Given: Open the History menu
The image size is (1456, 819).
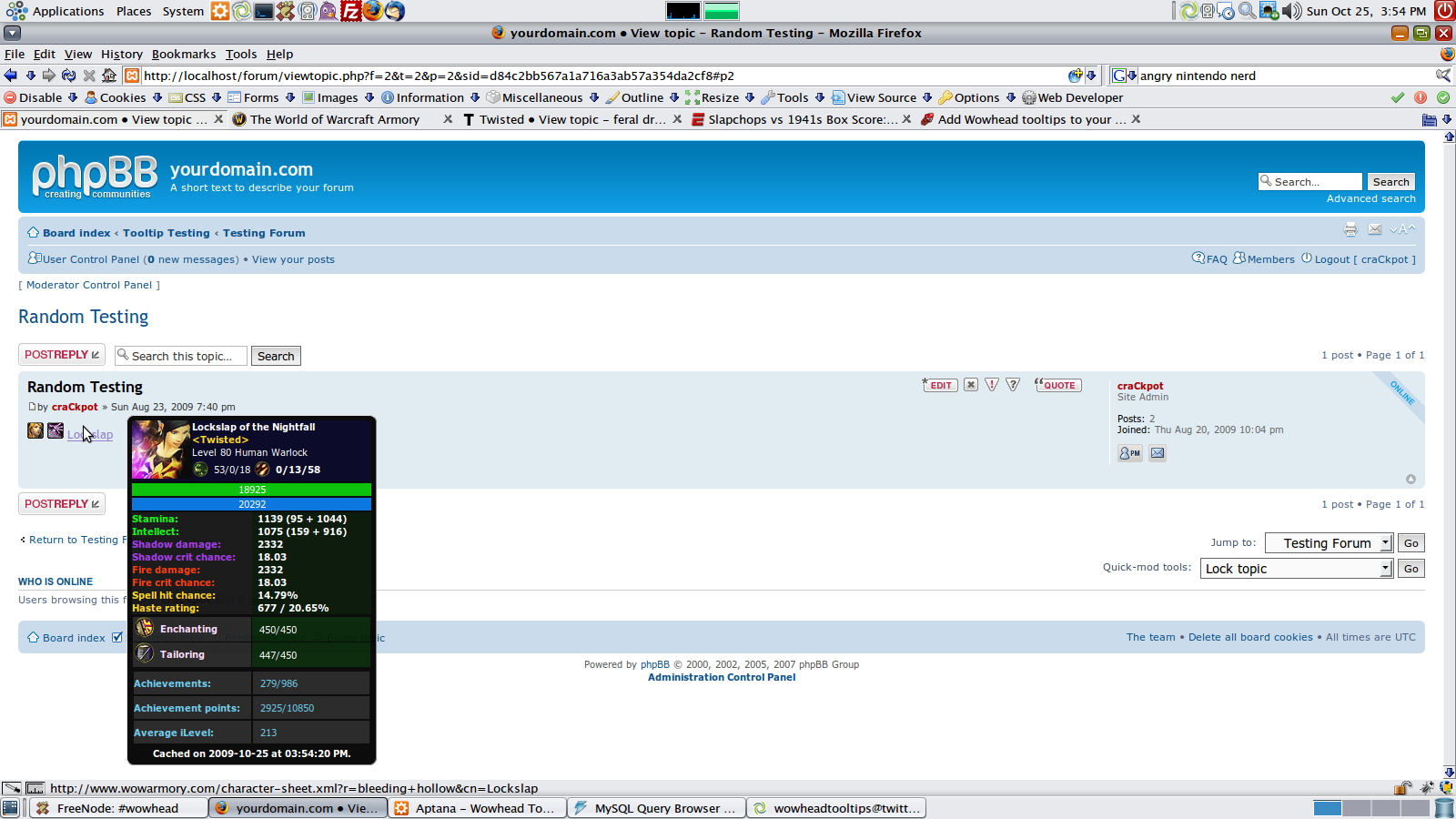Looking at the screenshot, I should point(122,54).
